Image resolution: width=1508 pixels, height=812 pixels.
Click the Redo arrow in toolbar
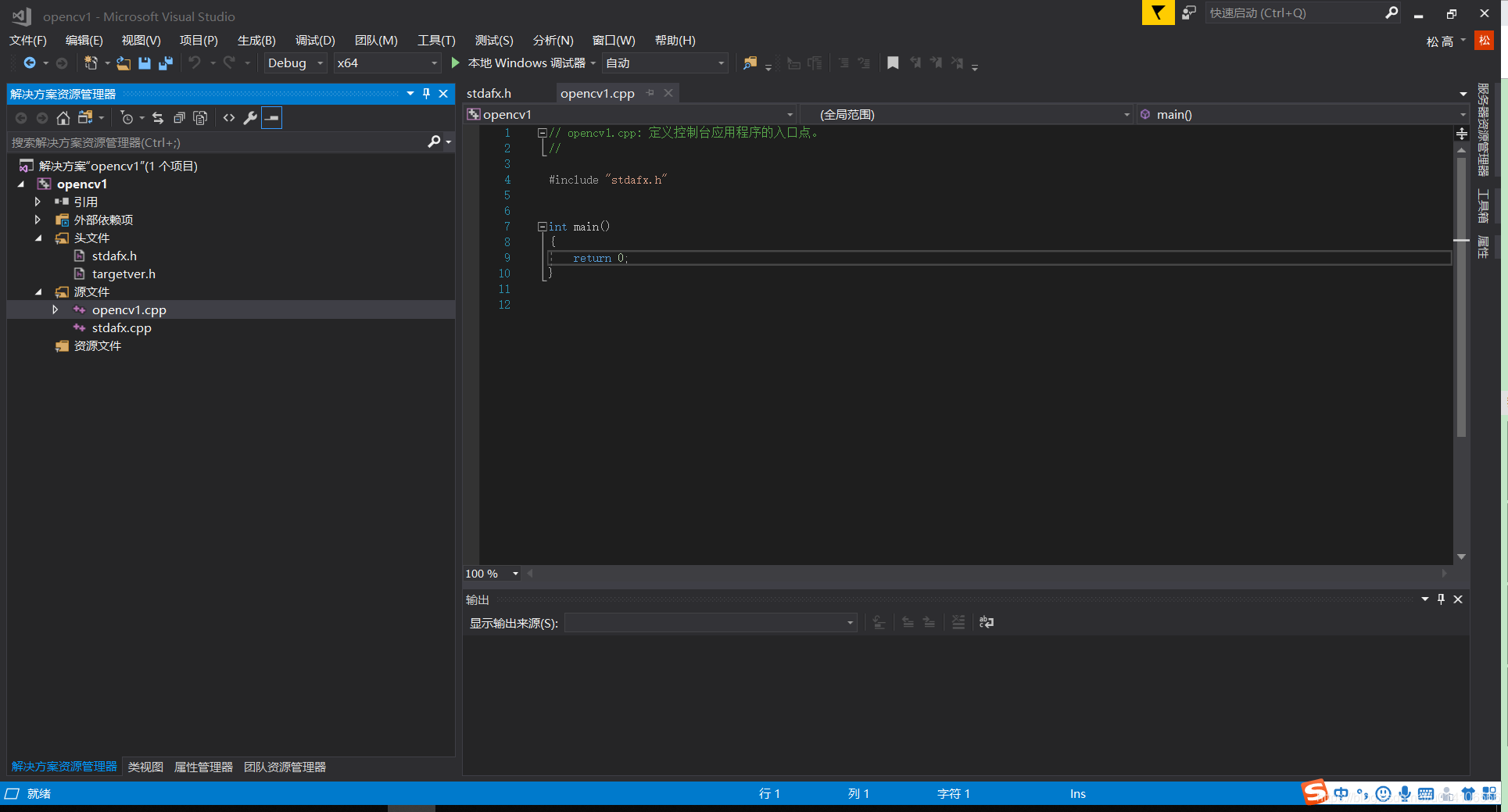[229, 63]
